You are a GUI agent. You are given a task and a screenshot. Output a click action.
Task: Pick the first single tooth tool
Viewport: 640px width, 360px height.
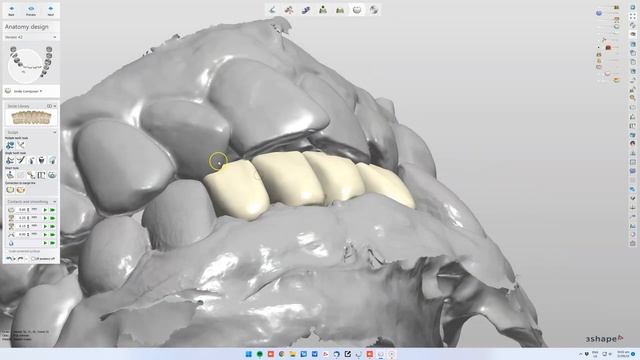click(10, 160)
